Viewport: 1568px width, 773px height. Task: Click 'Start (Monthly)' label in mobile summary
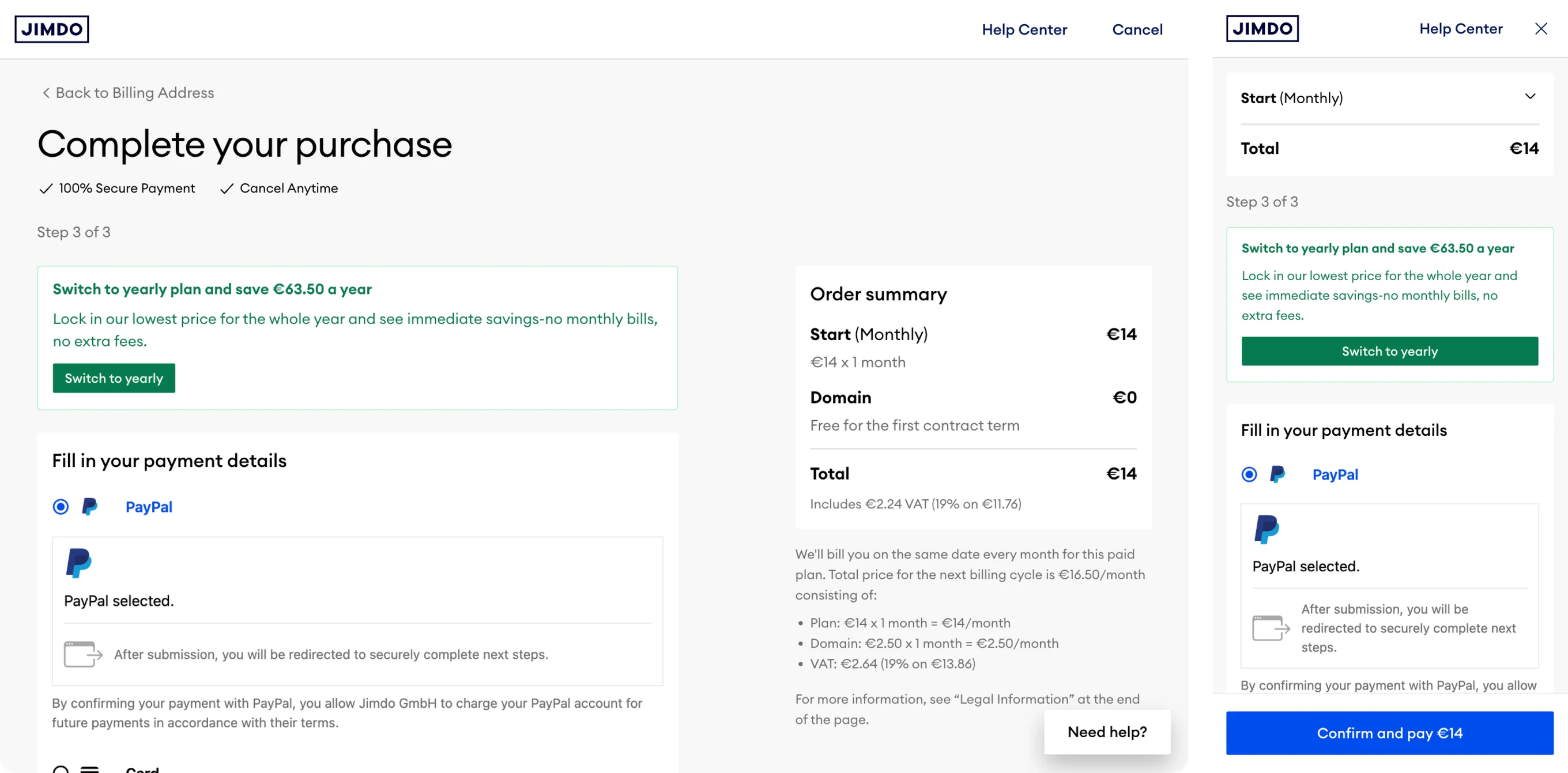pos(1291,98)
